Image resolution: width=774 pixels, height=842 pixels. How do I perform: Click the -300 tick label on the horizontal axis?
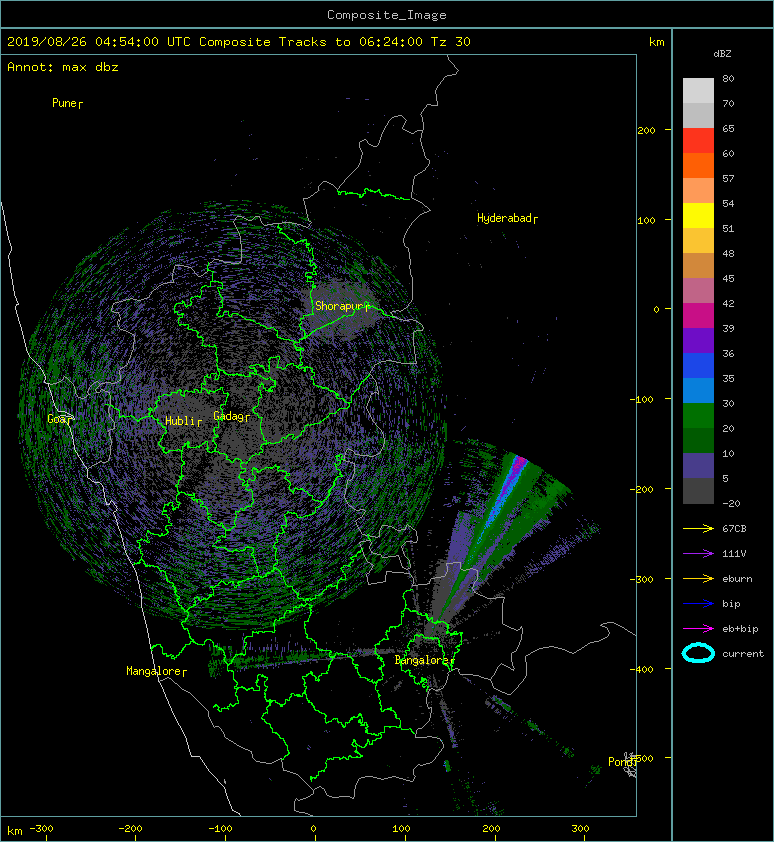(41, 829)
